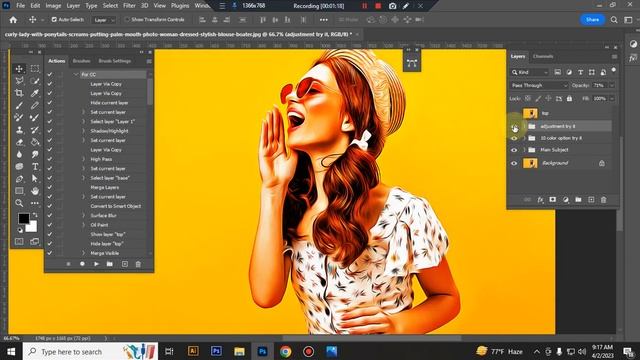This screenshot has height=360, width=640.
Task: Expand the Shadow/Highlight action step
Action: [84, 131]
